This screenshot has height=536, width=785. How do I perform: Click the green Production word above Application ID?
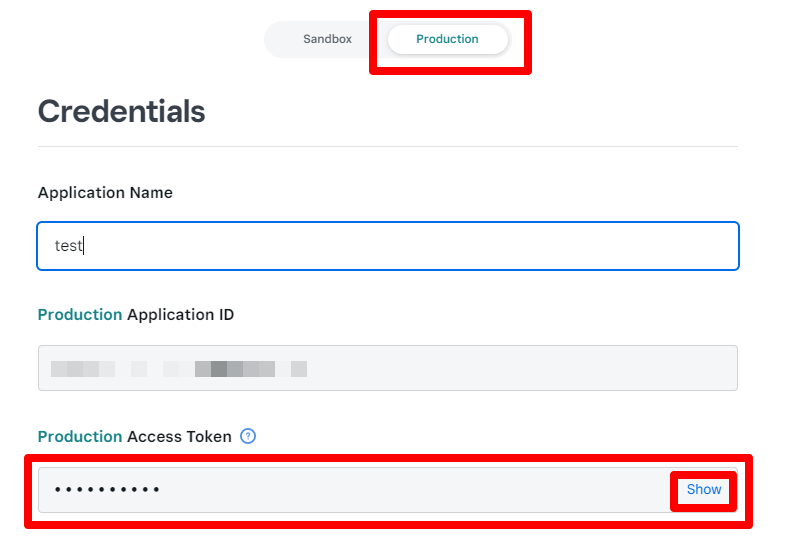(x=80, y=315)
